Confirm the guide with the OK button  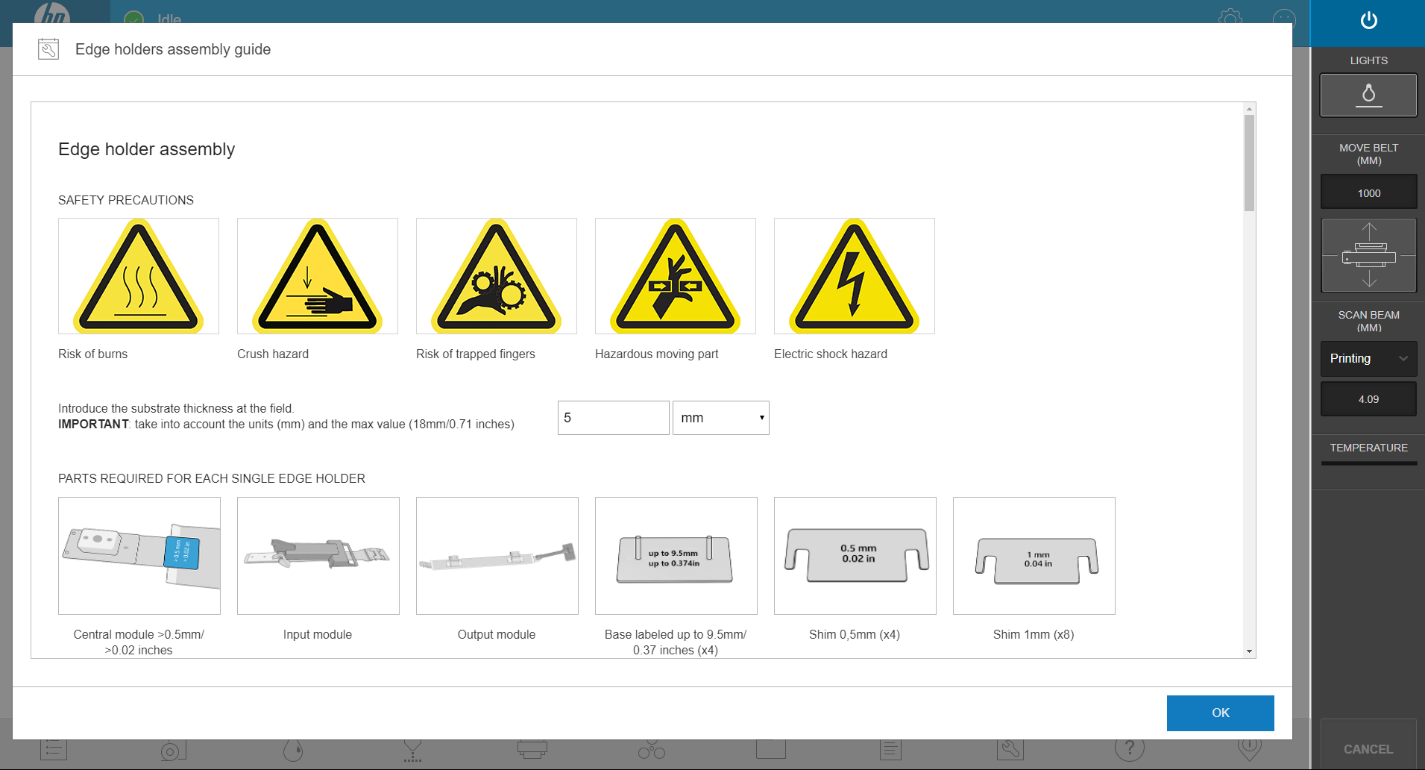tap(1220, 713)
